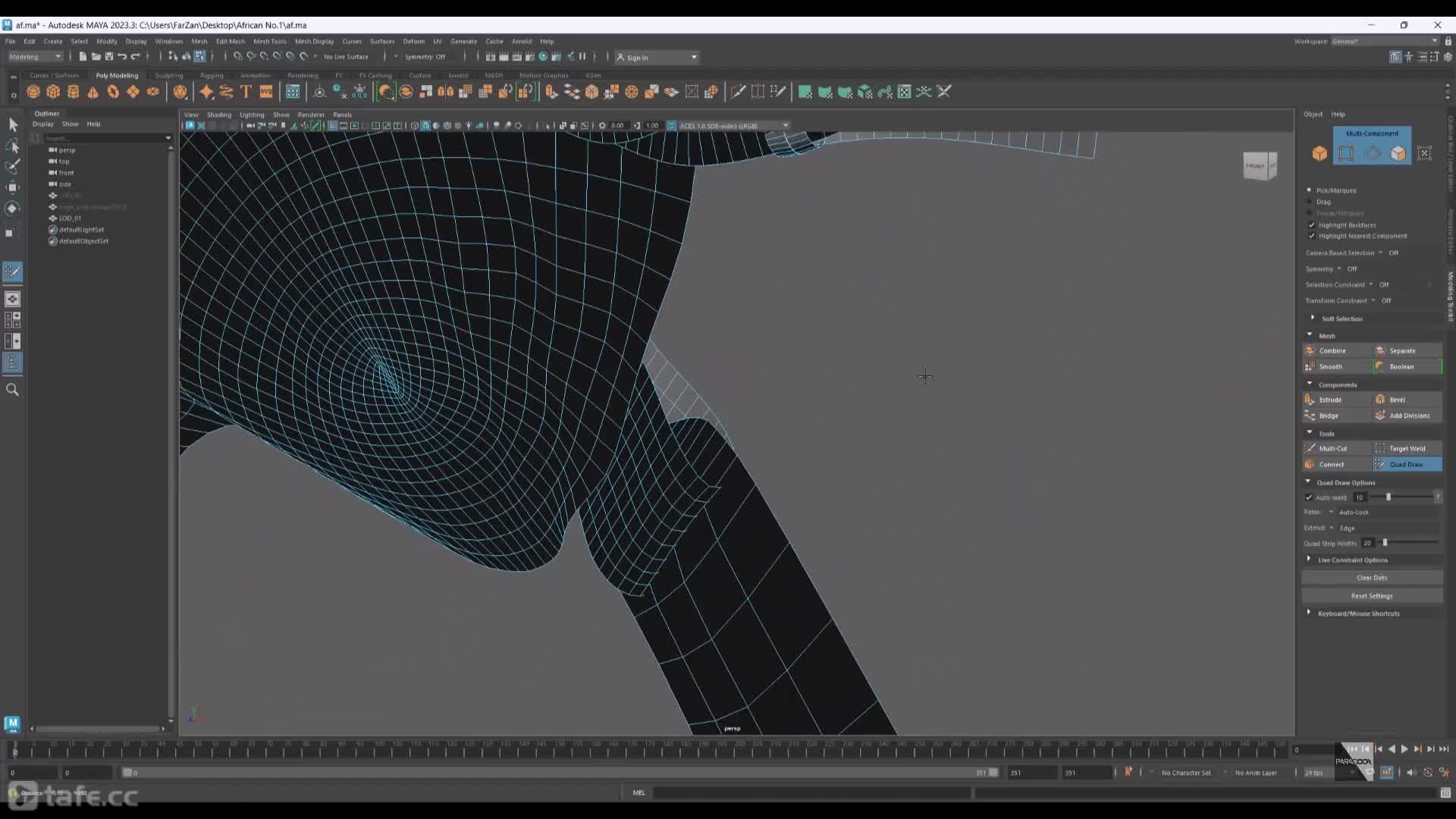Toggle Highlight Backfaces checkbox
Viewport: 1456px width, 819px height.
pos(1312,224)
